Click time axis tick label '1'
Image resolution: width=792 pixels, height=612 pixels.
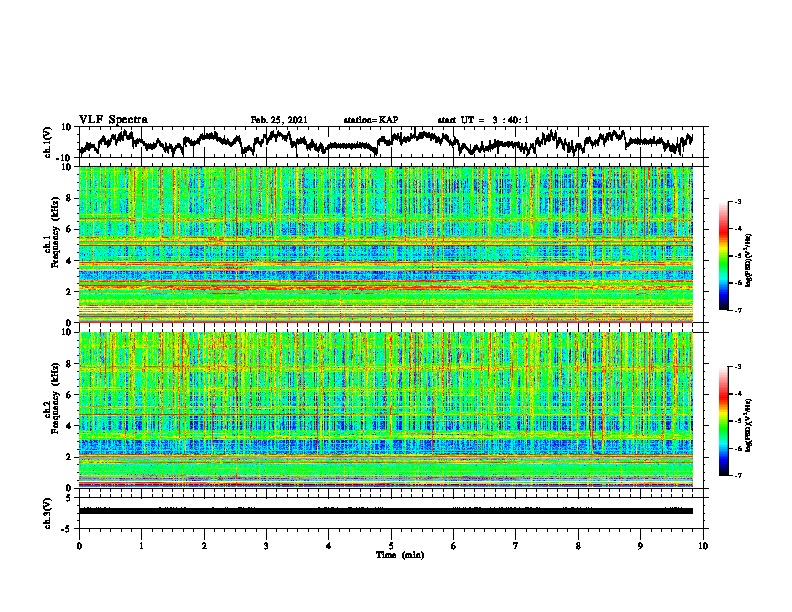[x=142, y=546]
